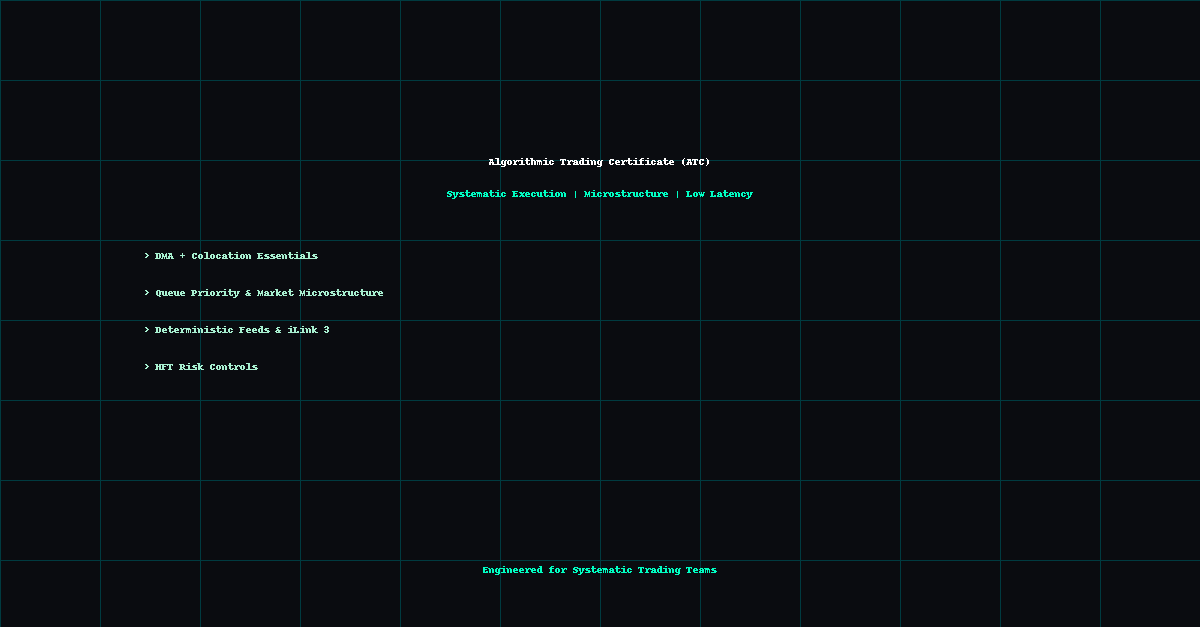
Task: Open Deterministic Feeds & iLink 3 entry
Action: pyautogui.click(x=242, y=330)
